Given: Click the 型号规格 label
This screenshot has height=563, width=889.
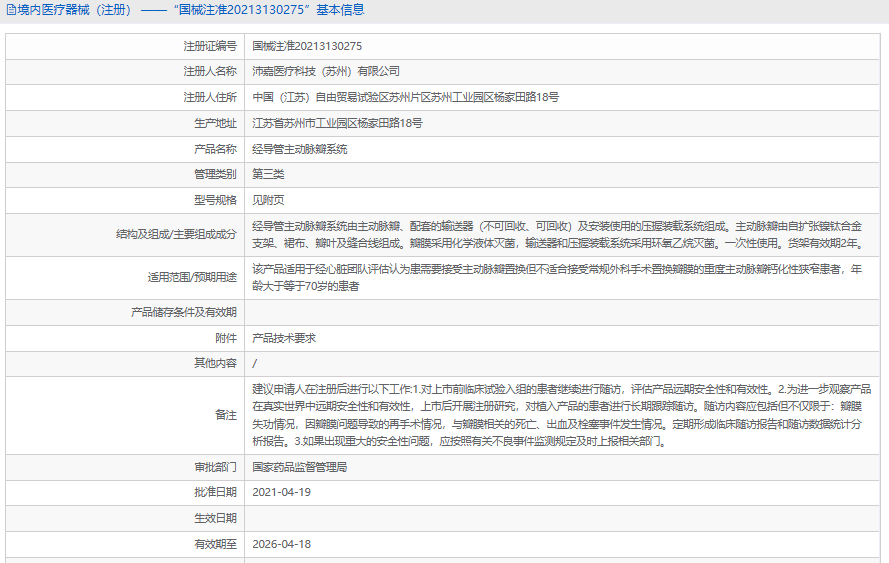Looking at the screenshot, I should click(215, 200).
